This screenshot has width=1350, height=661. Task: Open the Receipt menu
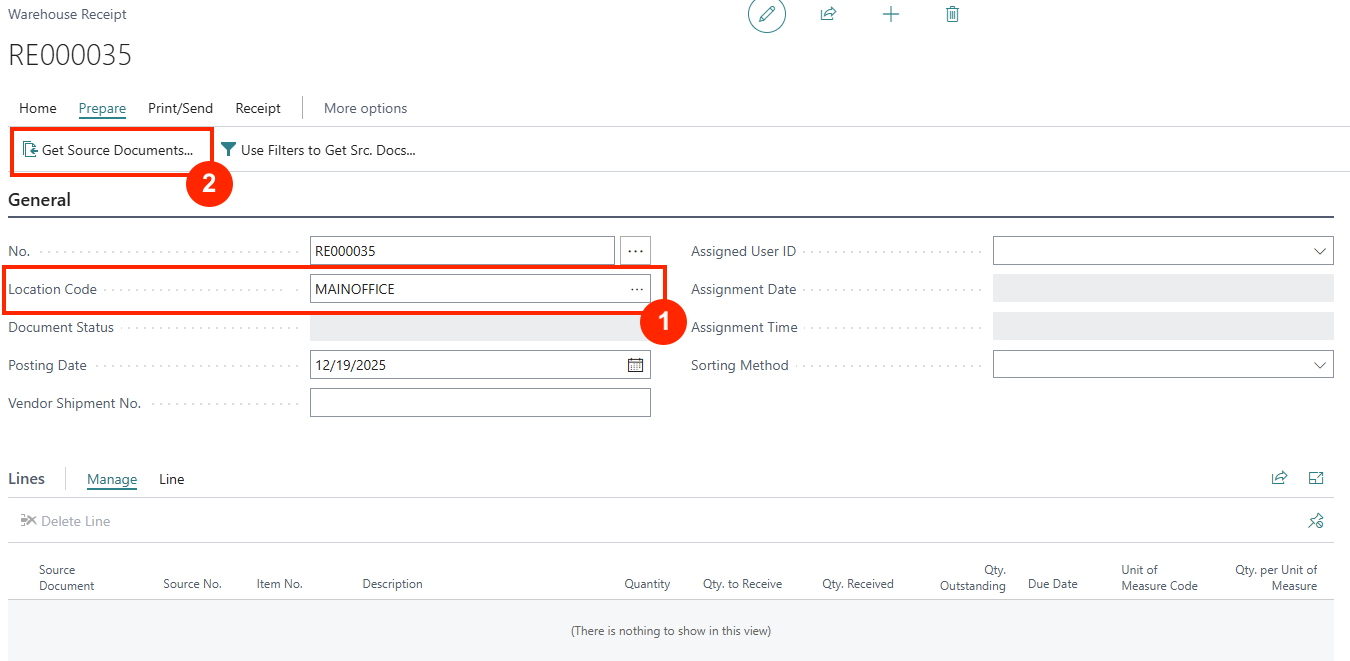coord(258,108)
